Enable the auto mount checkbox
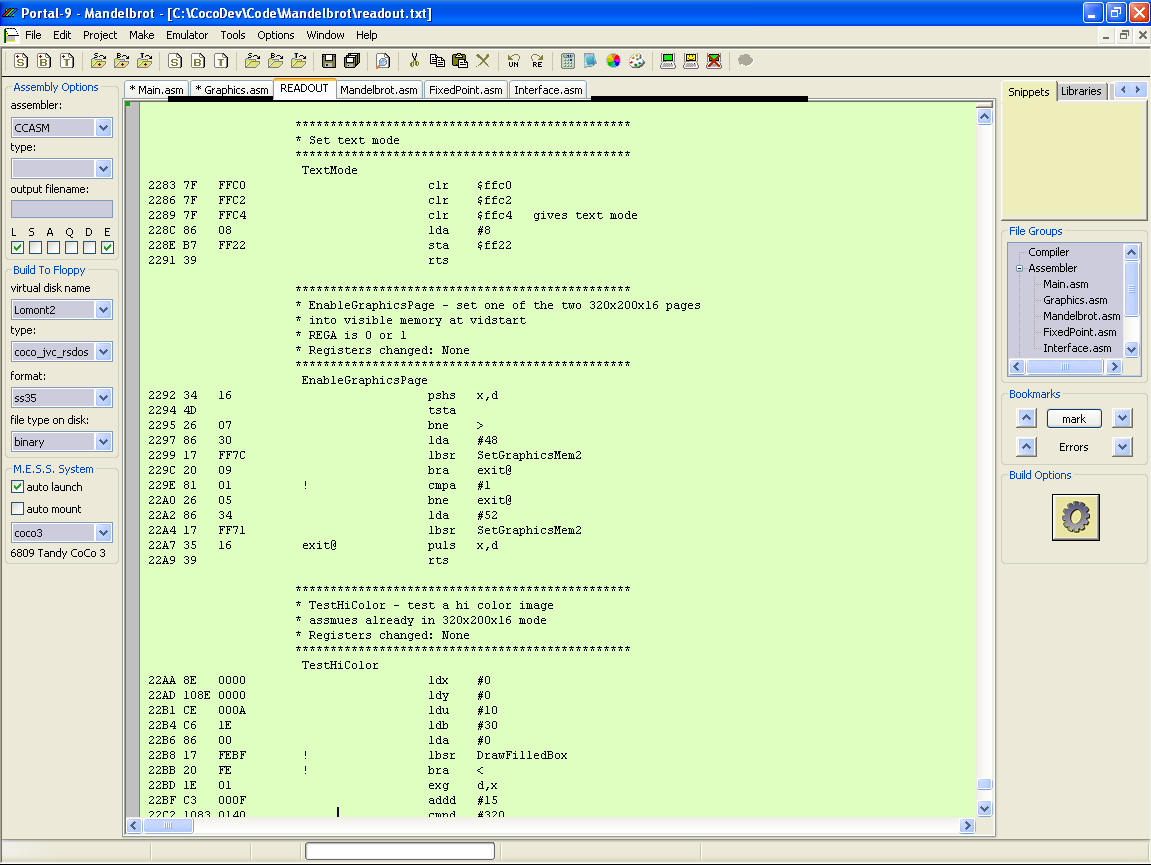The width and height of the screenshot is (1151, 865). [18, 509]
